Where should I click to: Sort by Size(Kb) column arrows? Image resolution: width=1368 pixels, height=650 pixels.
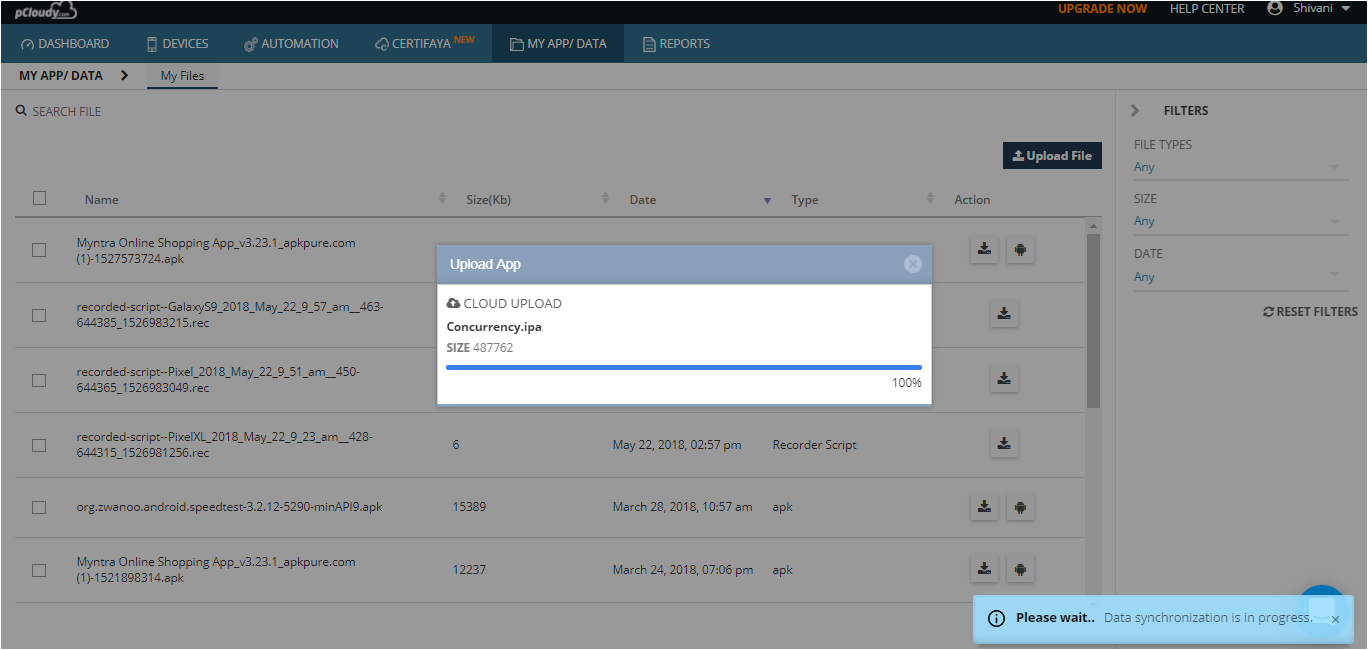click(605, 199)
